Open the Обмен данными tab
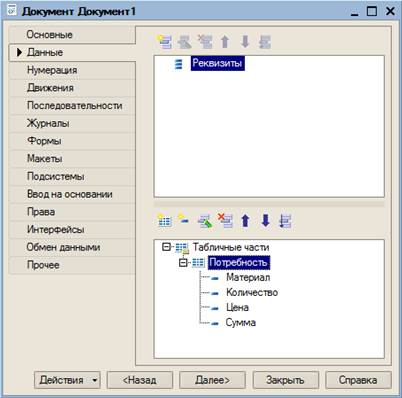The height and width of the screenshot is (398, 402). tap(72, 247)
